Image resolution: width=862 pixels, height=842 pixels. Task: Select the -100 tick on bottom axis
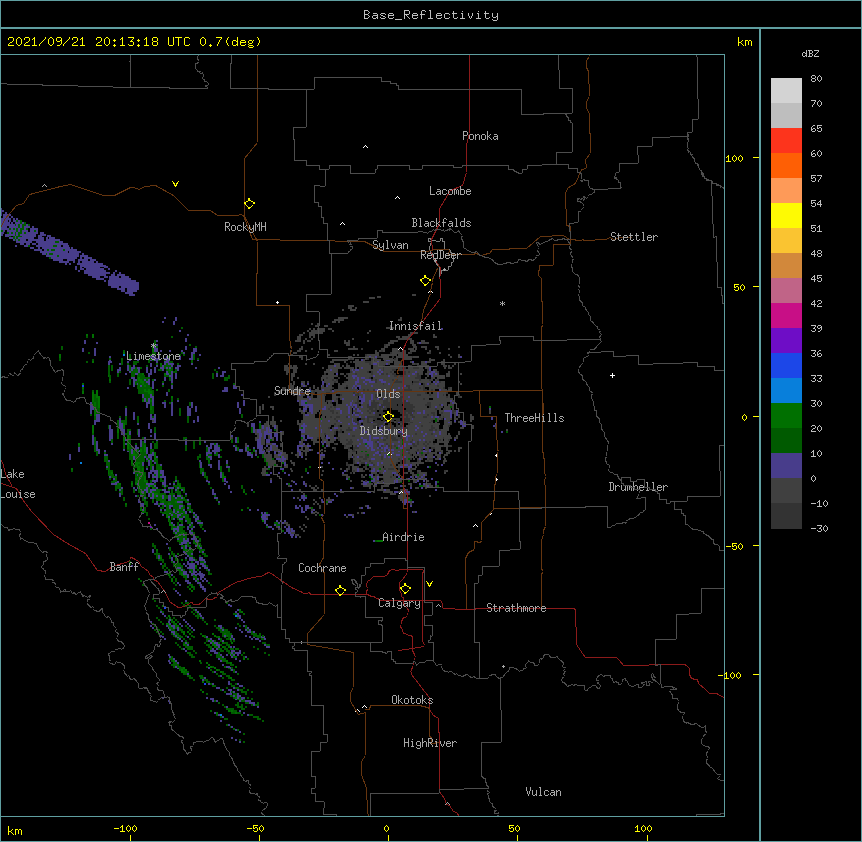pos(125,828)
